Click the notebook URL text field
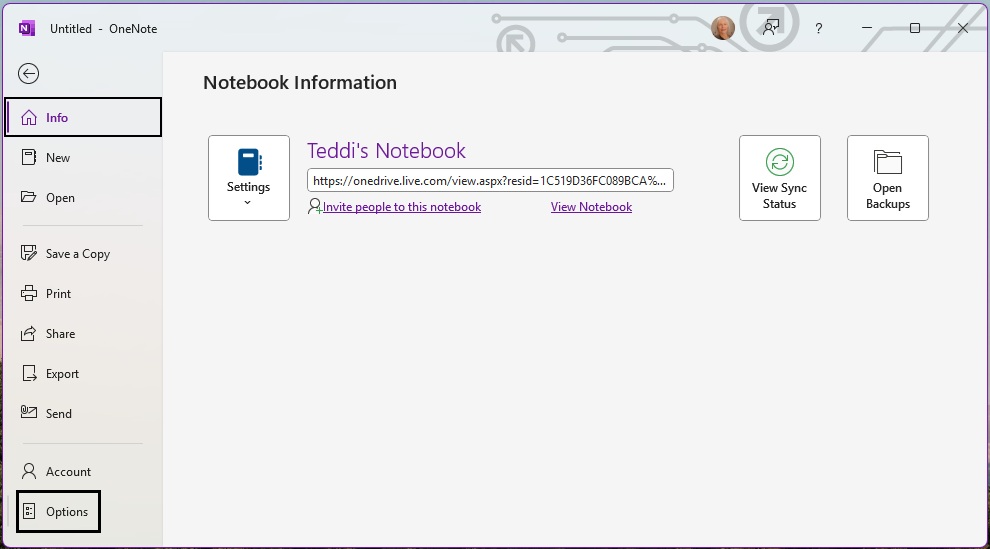This screenshot has height=549, width=990. (x=490, y=180)
